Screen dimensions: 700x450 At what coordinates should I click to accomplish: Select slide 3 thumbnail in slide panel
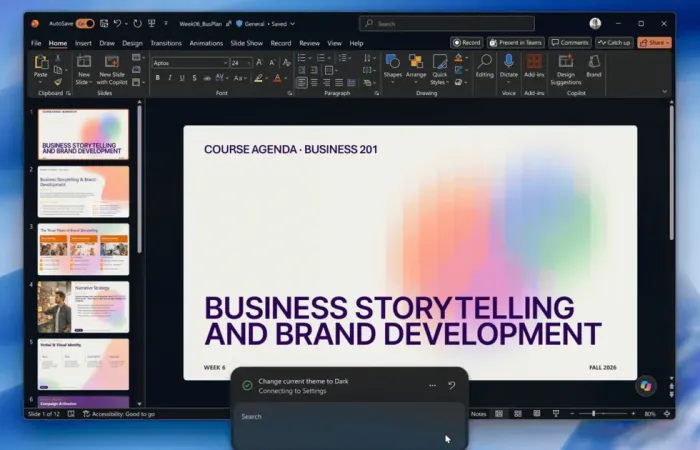83,249
